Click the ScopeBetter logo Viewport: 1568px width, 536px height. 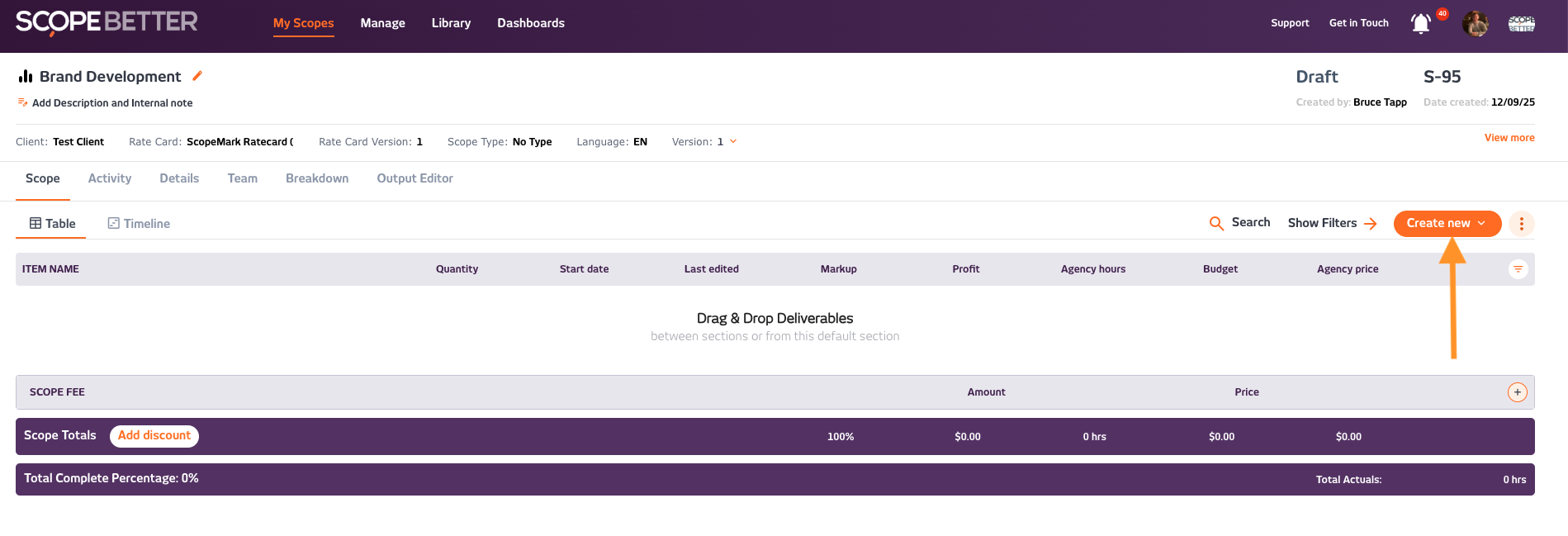(x=107, y=22)
